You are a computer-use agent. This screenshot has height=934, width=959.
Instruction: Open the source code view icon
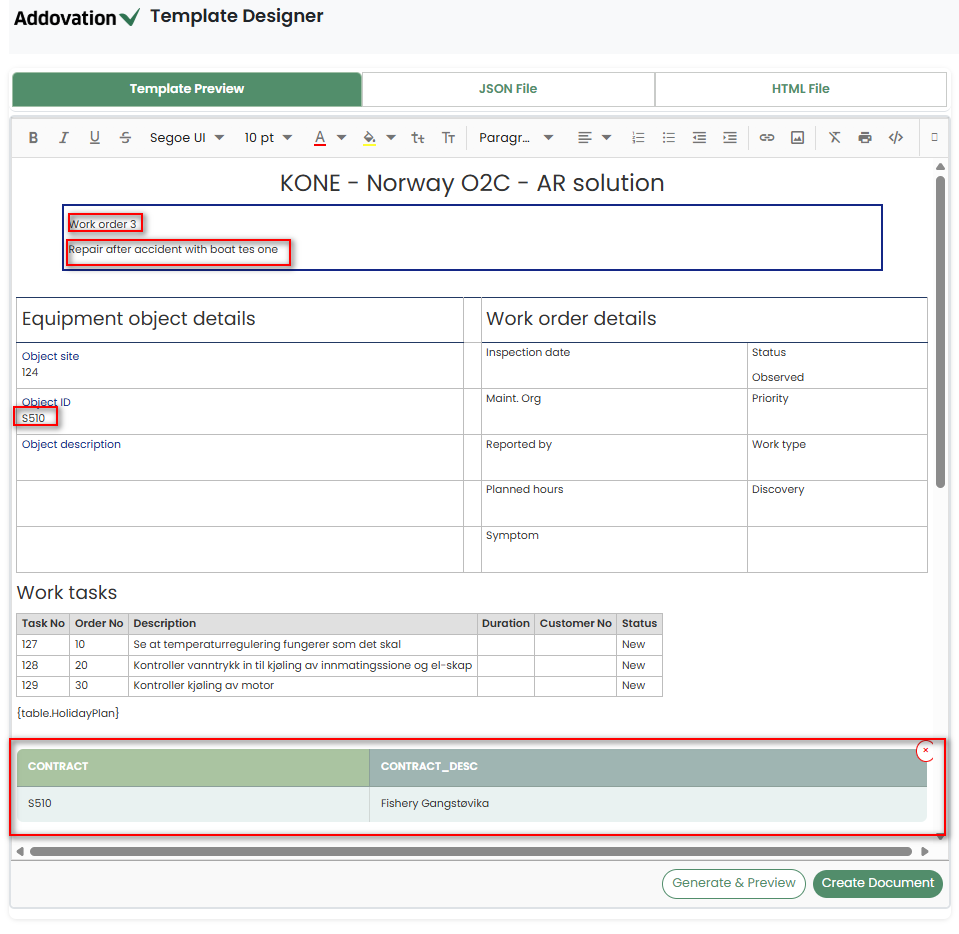(896, 138)
